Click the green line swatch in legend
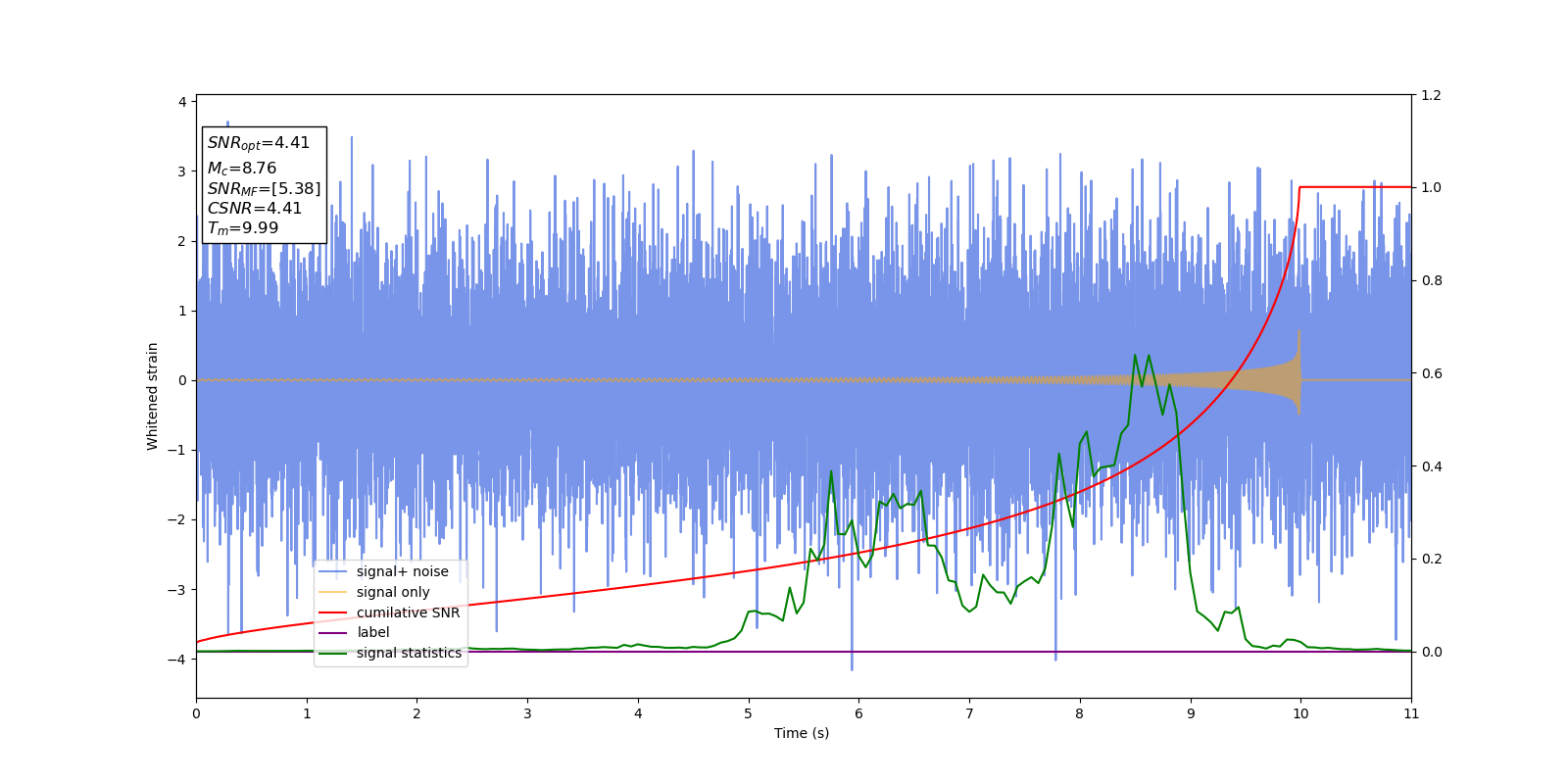 tap(333, 653)
